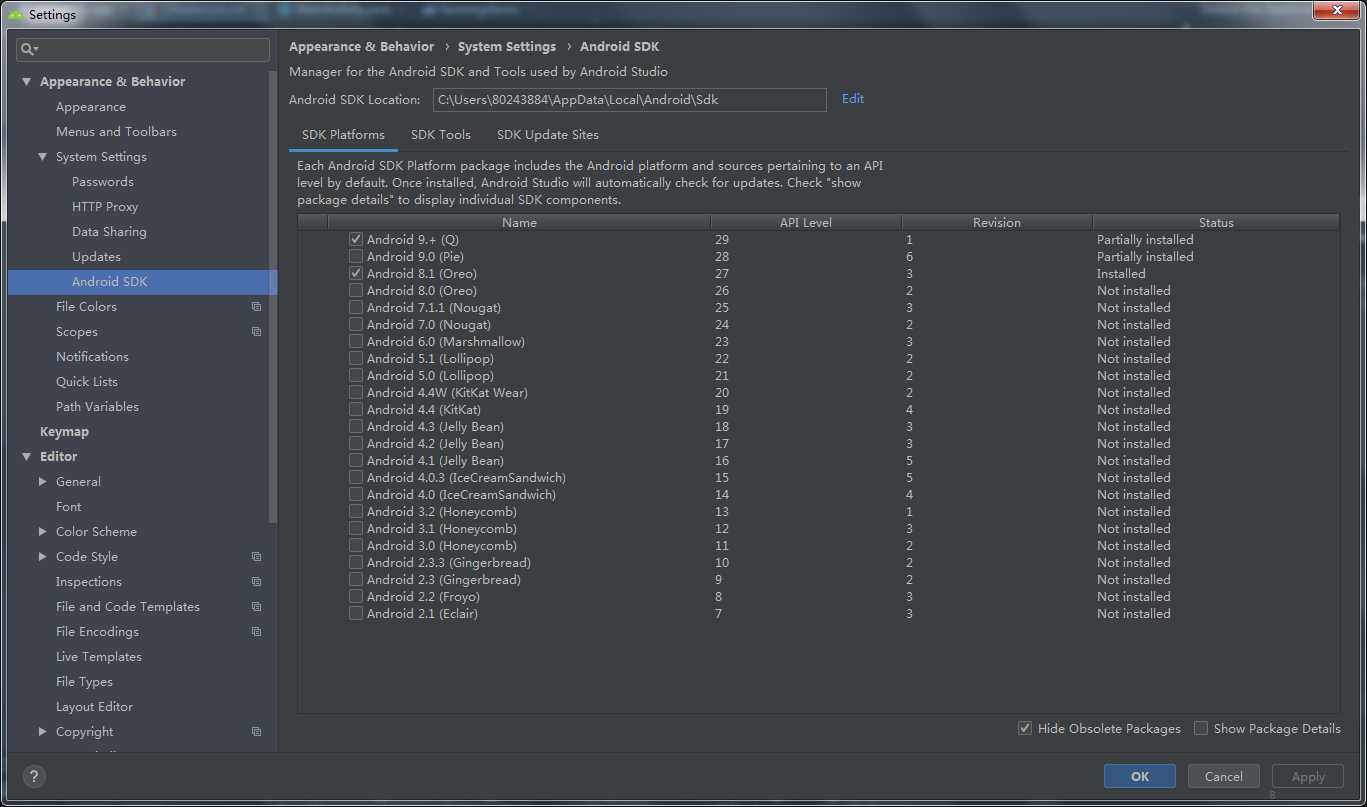Click the Android 2.2 (Froyo) row name
This screenshot has height=807, width=1367.
(x=423, y=597)
